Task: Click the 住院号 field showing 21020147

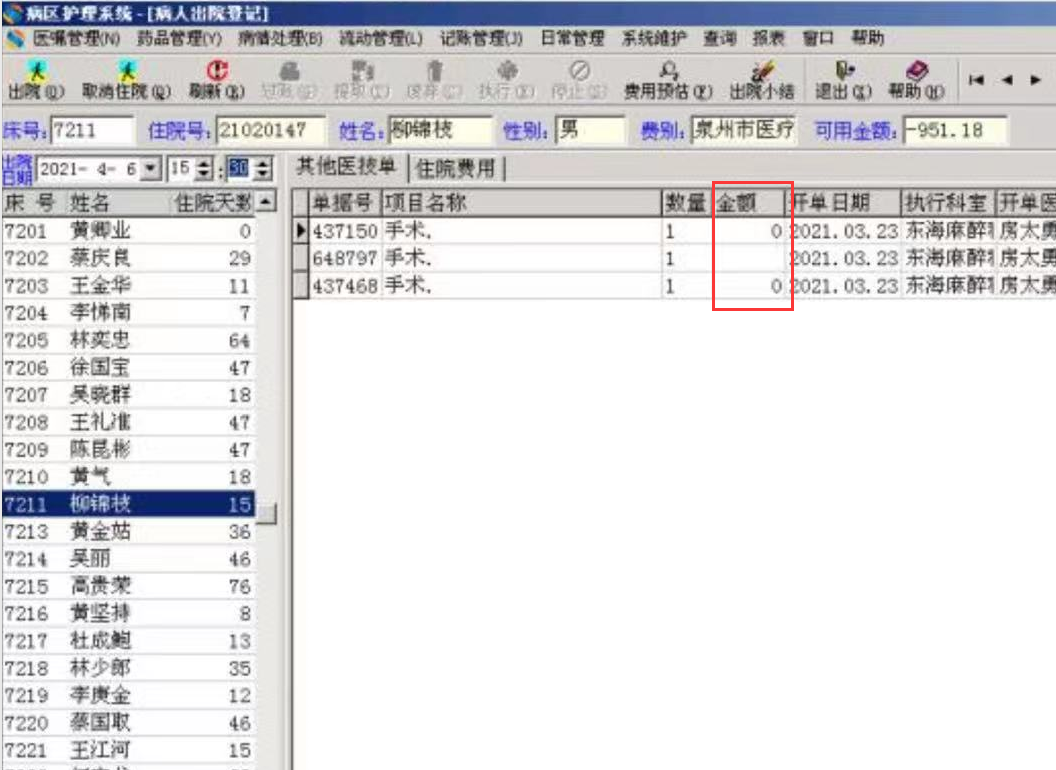Action: tap(270, 130)
